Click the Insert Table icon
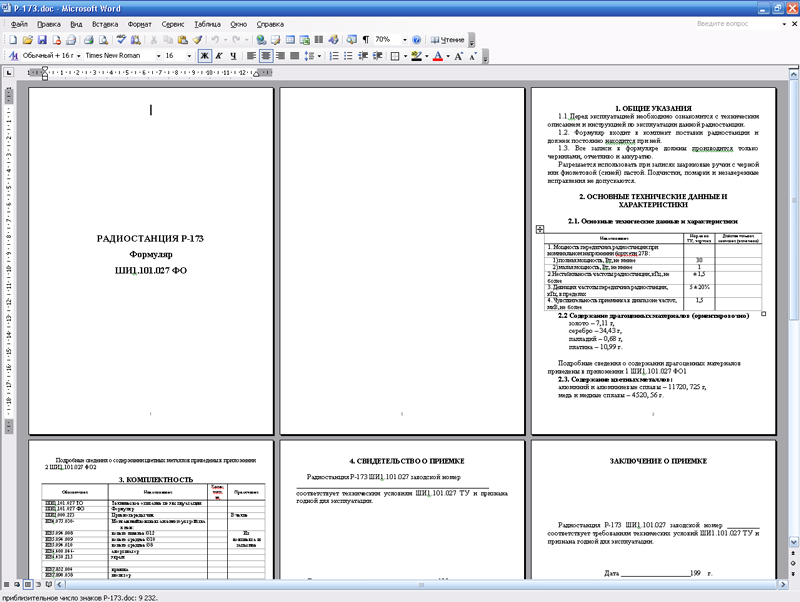The image size is (800, 602). coord(290,40)
